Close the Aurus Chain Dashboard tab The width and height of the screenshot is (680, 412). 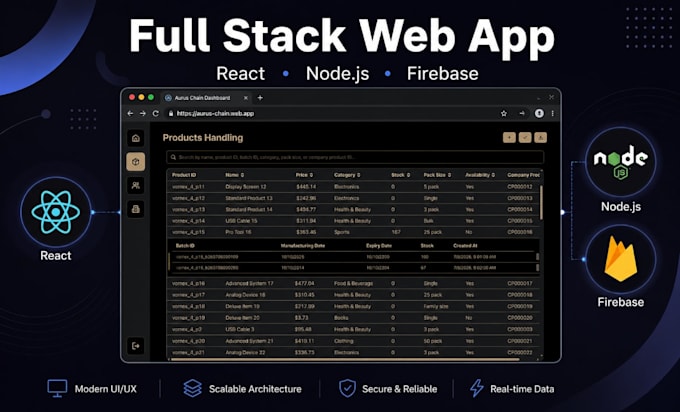coord(246,98)
